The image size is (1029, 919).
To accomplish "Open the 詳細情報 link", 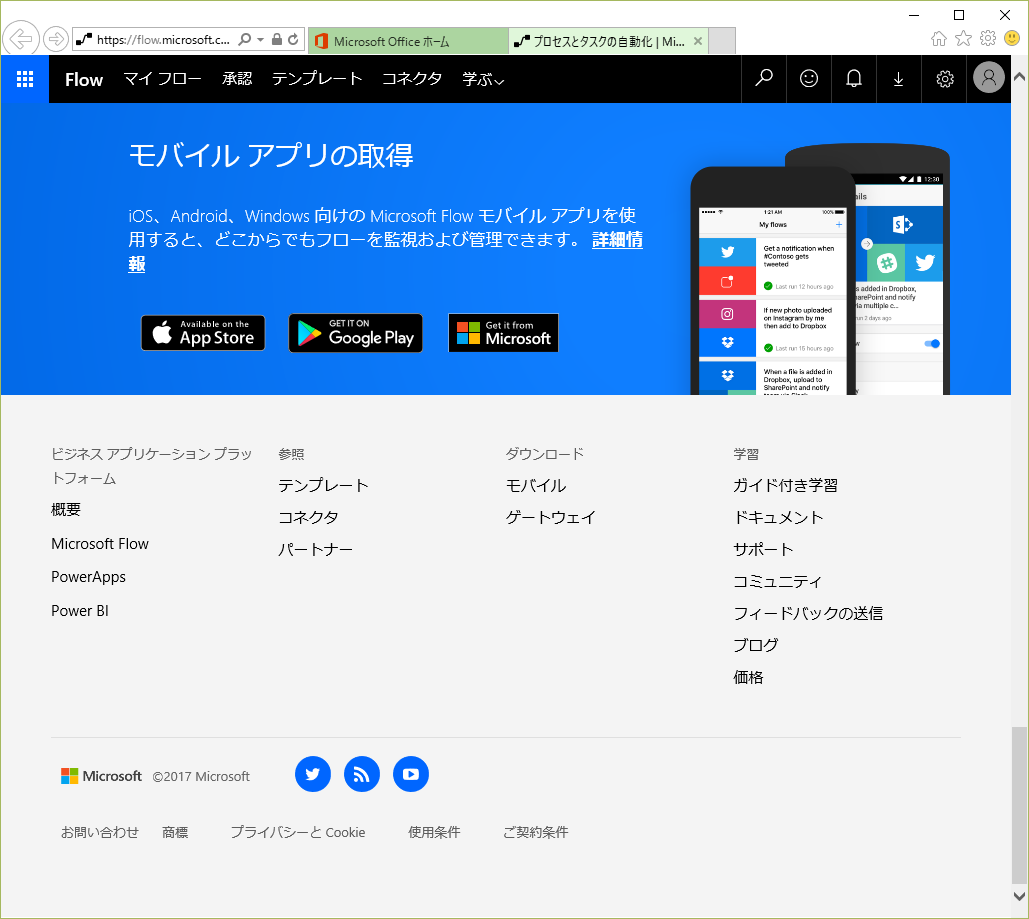I will [617, 240].
